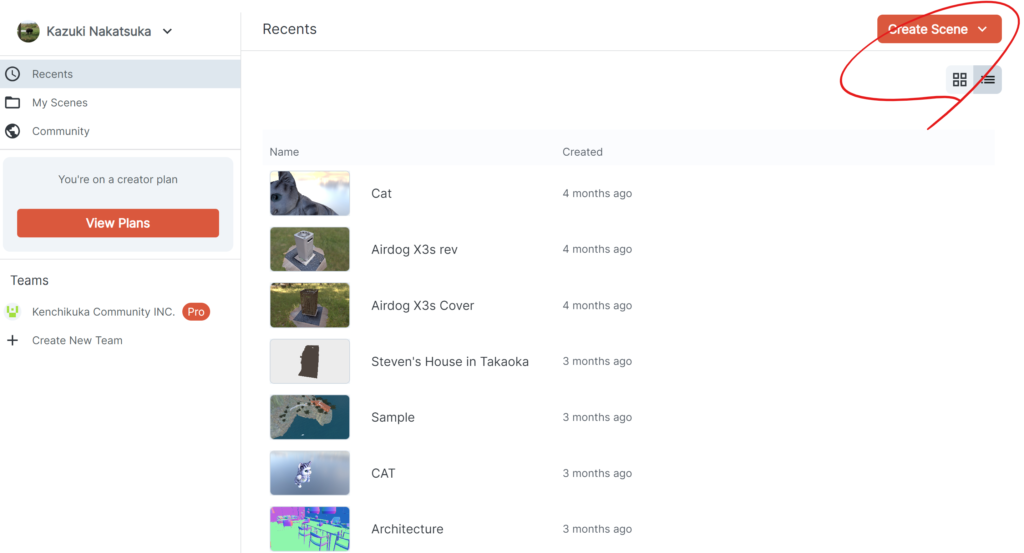Open Steven's House in Takaoka thumbnail
This screenshot has width=1024, height=553.
coord(310,361)
